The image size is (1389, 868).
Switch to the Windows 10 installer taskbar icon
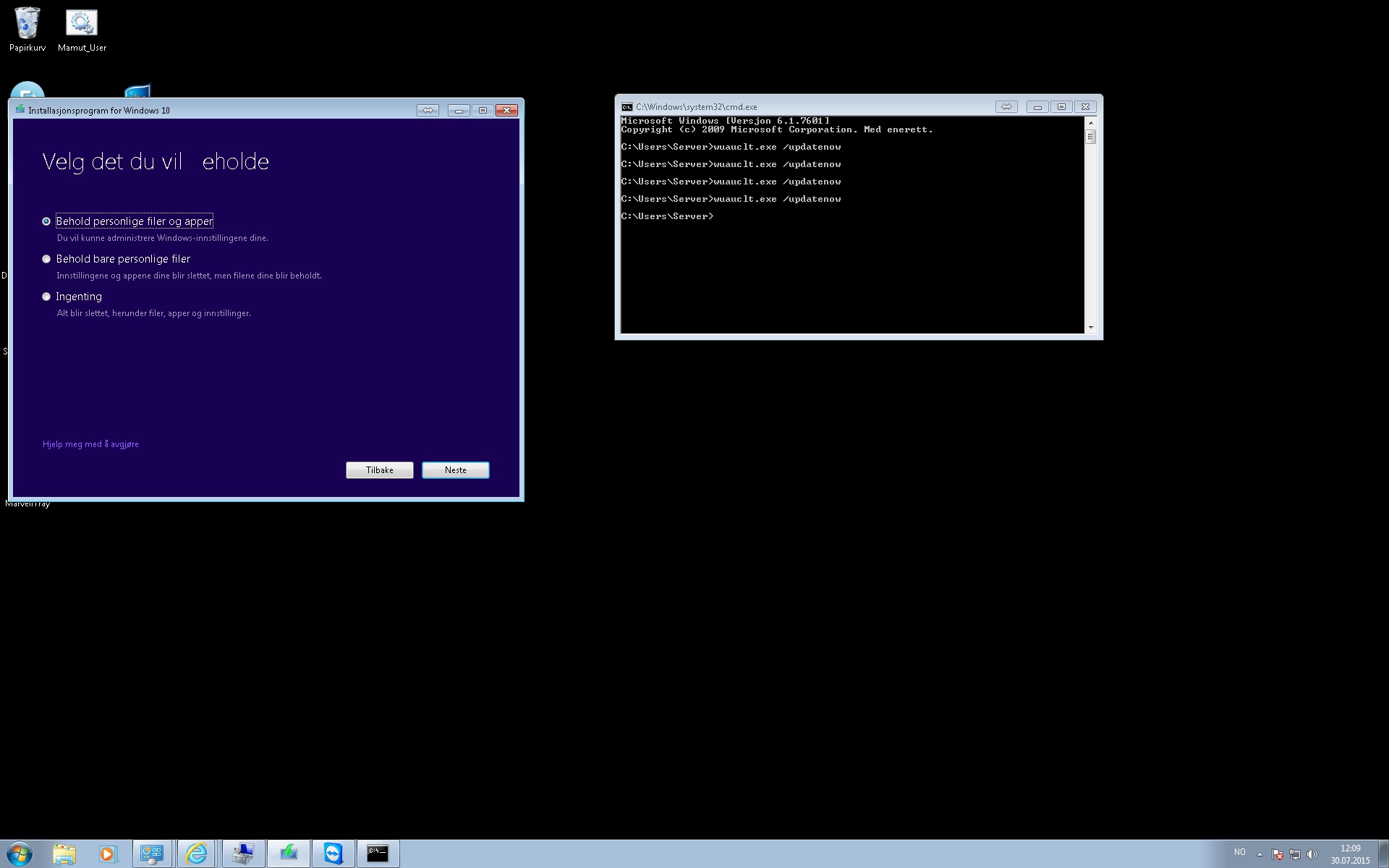(x=289, y=854)
